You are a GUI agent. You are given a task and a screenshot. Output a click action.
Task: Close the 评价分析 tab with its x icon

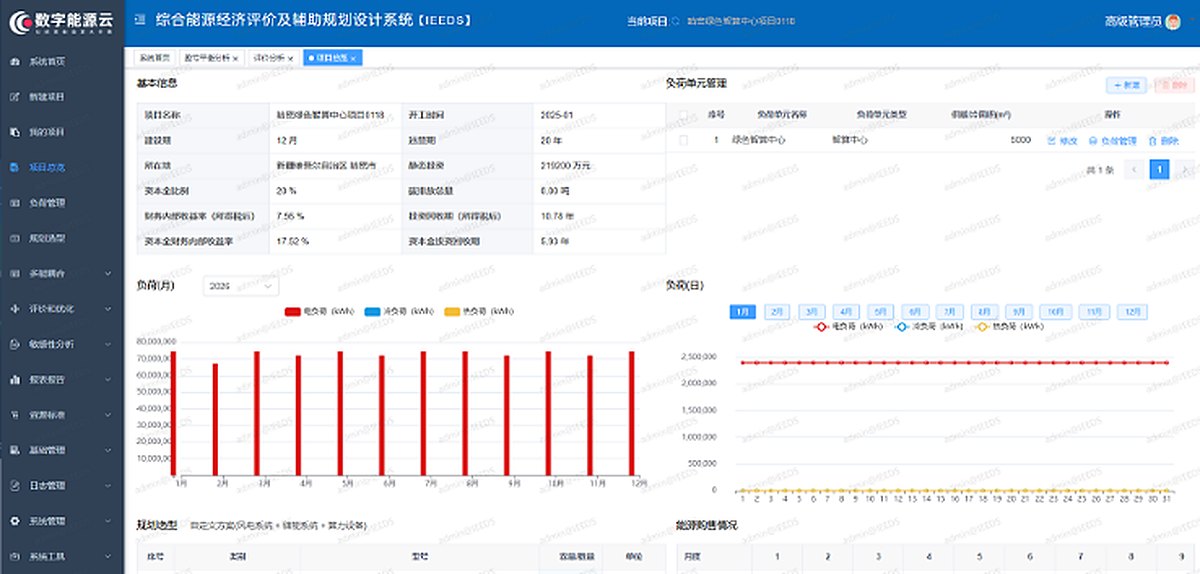[291, 59]
